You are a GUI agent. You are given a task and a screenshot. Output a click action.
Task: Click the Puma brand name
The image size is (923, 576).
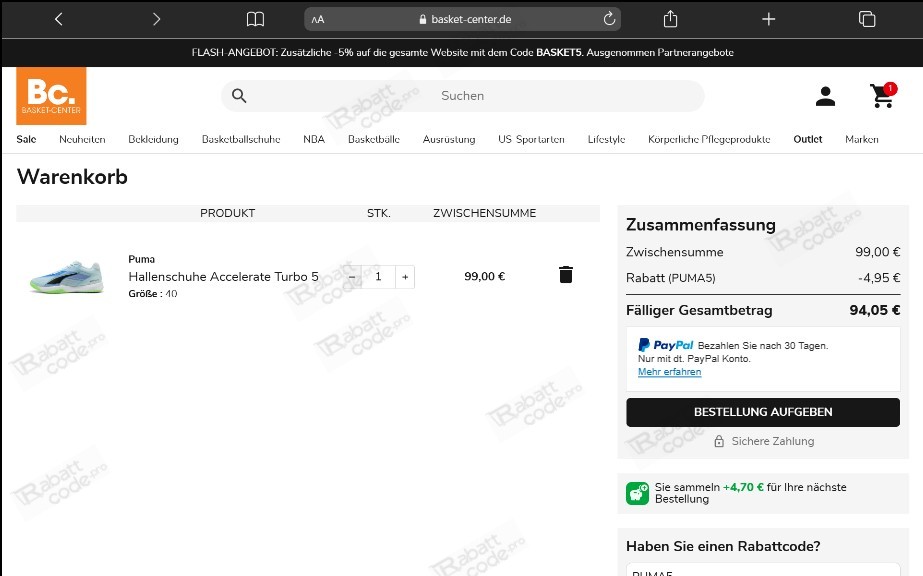click(x=141, y=259)
